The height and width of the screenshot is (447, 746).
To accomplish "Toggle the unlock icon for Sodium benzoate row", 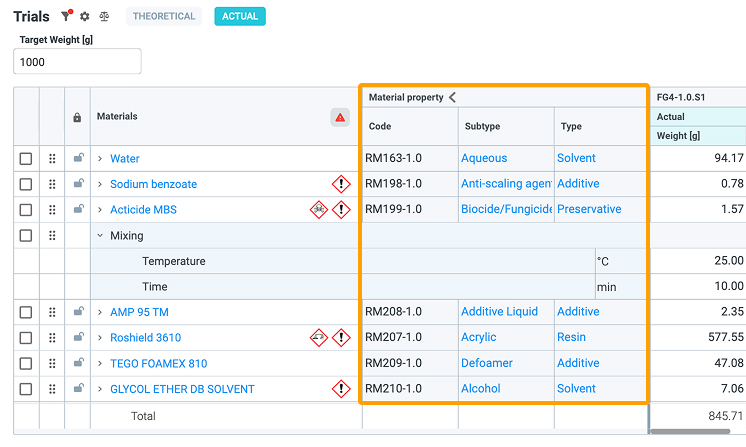I will tap(79, 183).
